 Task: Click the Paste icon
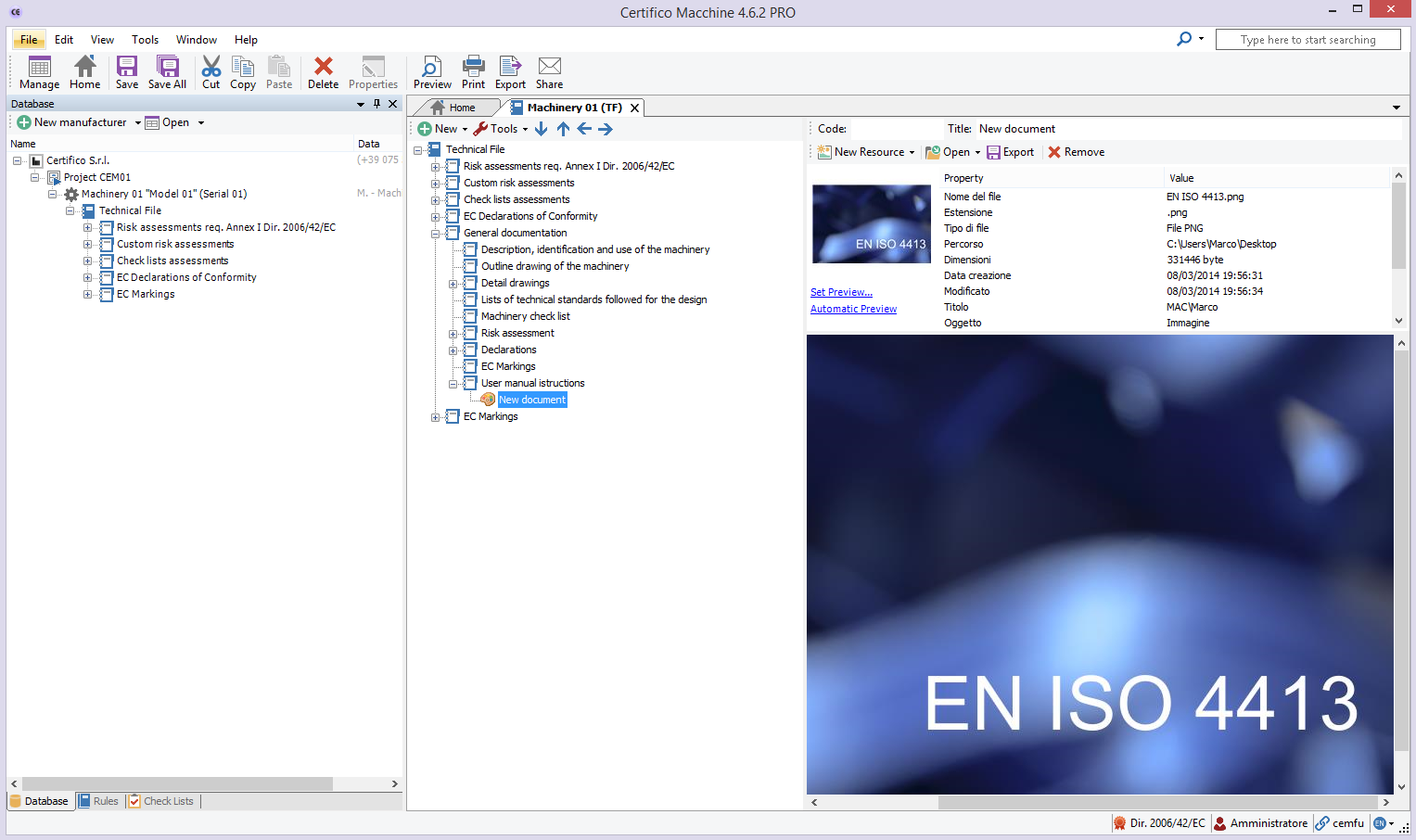[279, 72]
